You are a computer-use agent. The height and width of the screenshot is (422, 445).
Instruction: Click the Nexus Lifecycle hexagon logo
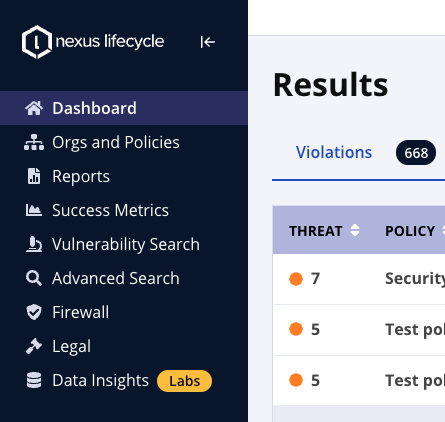[x=37, y=42]
